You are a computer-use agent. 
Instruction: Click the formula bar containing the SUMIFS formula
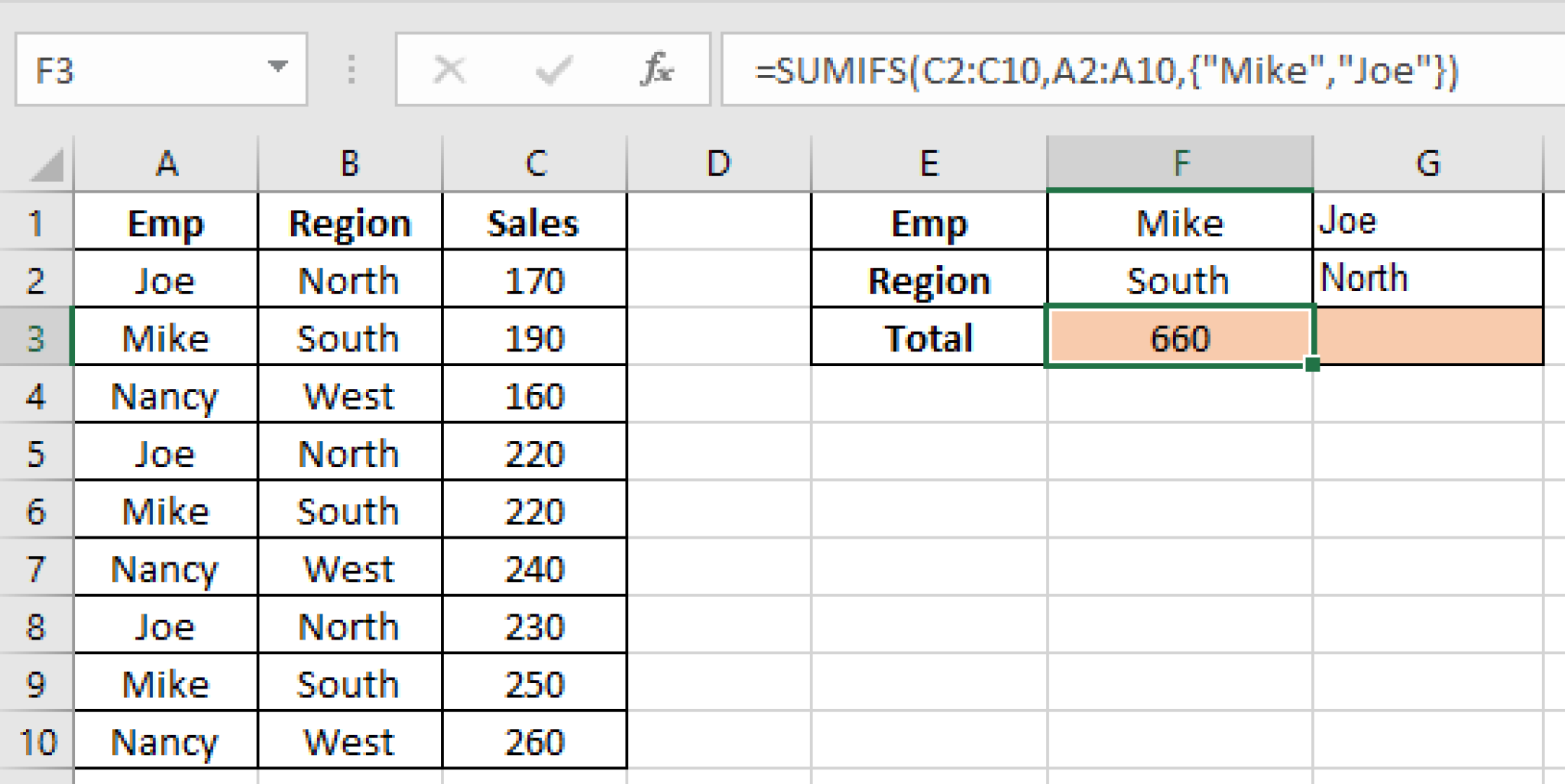[x=1070, y=69]
